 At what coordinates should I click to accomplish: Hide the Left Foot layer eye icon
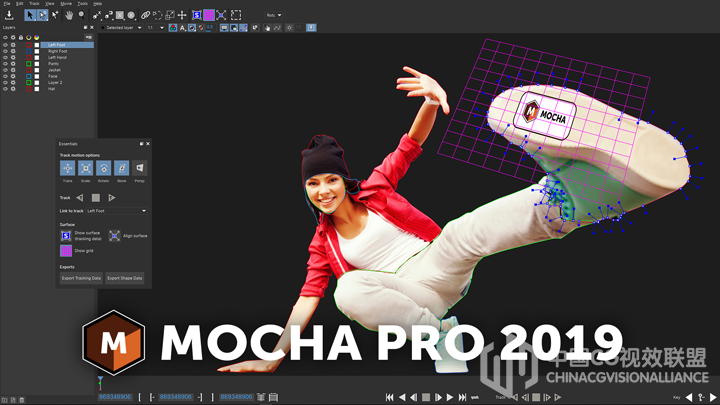(x=6, y=45)
